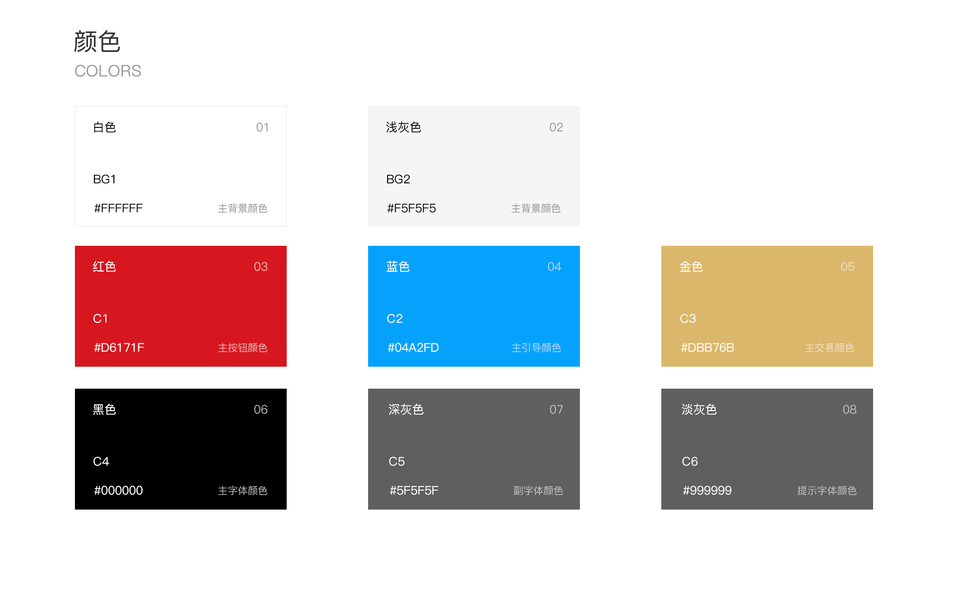Click the 提示字体颜色 description
The height and width of the screenshot is (600, 959).
[827, 491]
